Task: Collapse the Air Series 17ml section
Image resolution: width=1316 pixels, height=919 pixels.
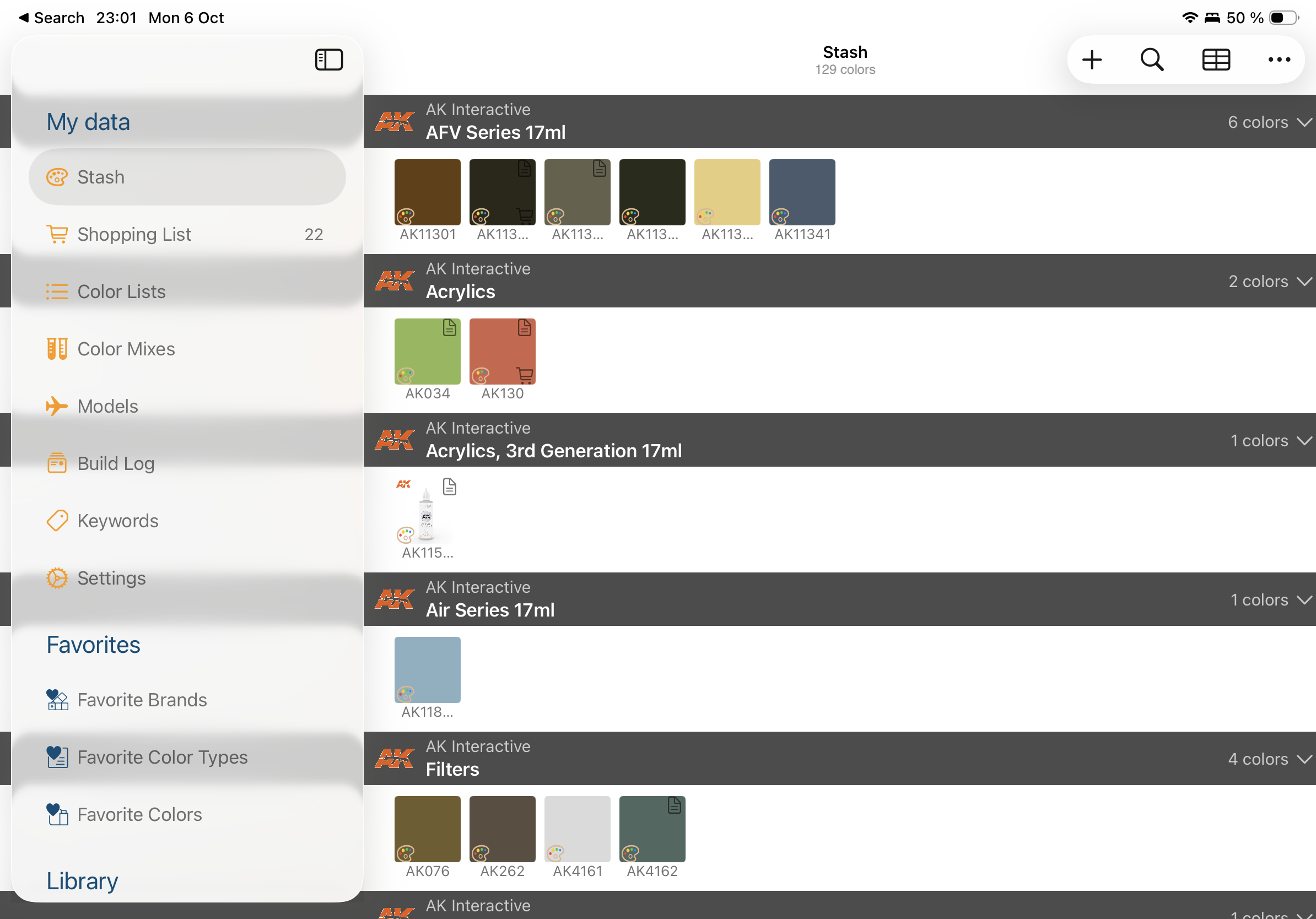Action: tap(1304, 600)
